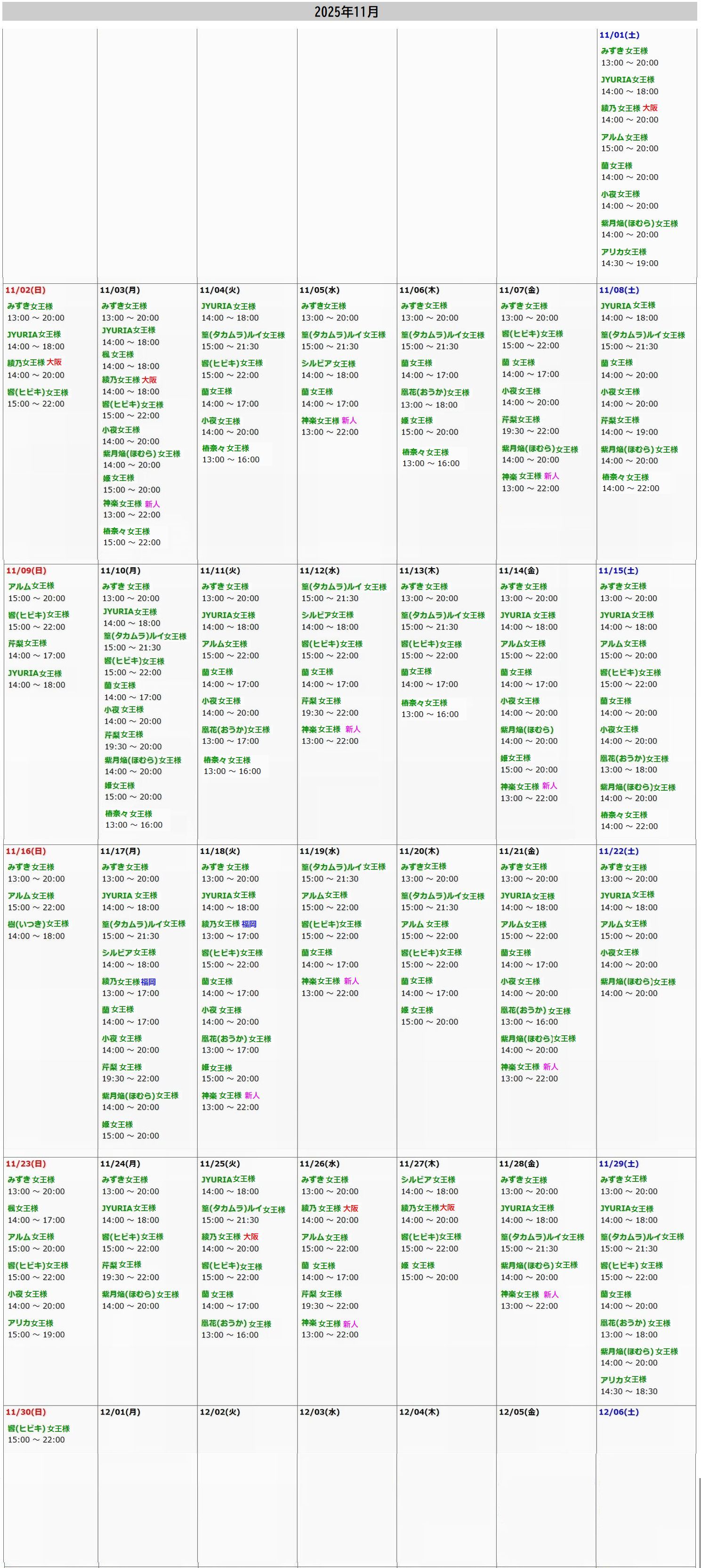
Task: Select 綾乃女王様 福岡 on 11/18
Action: click(x=229, y=924)
